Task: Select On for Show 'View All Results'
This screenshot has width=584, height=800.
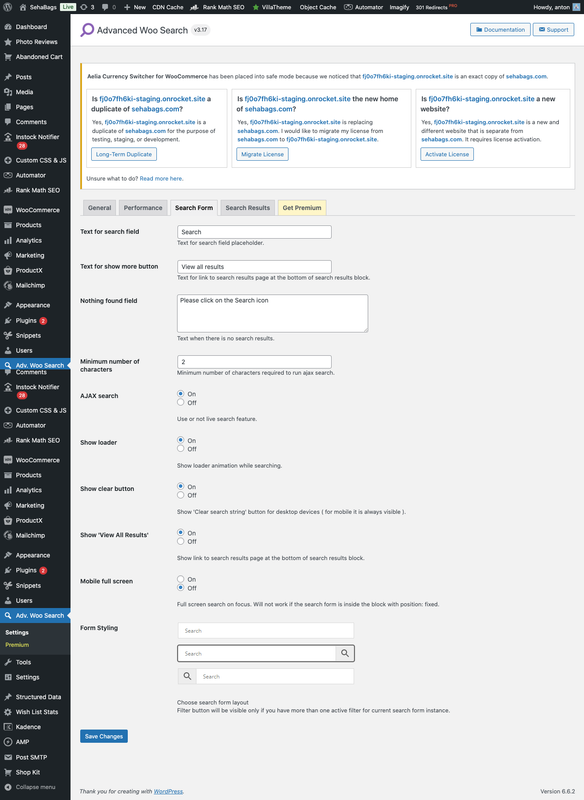Action: point(181,533)
